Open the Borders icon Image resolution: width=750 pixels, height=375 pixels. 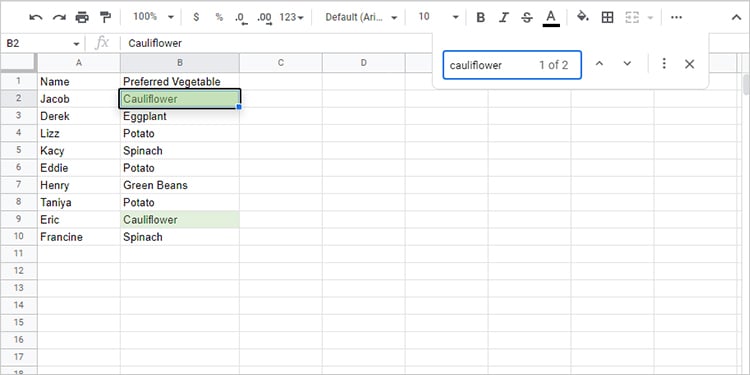tap(607, 18)
